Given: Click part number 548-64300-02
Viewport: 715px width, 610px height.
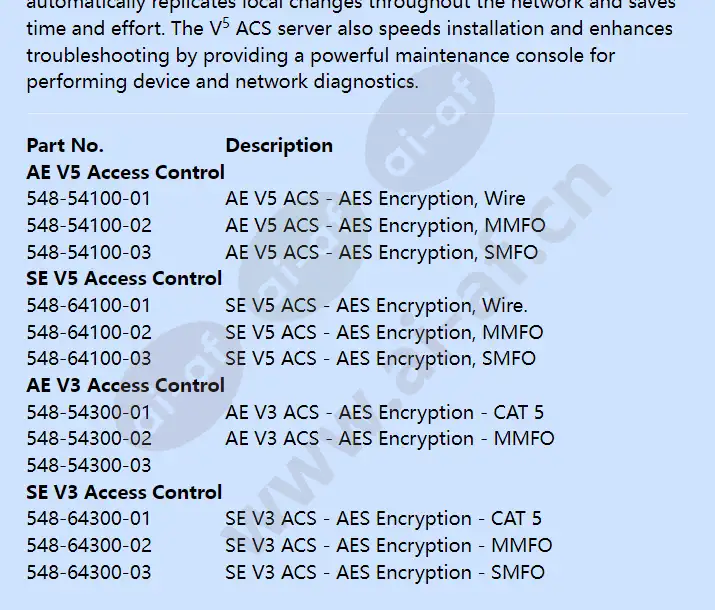Looking at the screenshot, I should tap(89, 546).
